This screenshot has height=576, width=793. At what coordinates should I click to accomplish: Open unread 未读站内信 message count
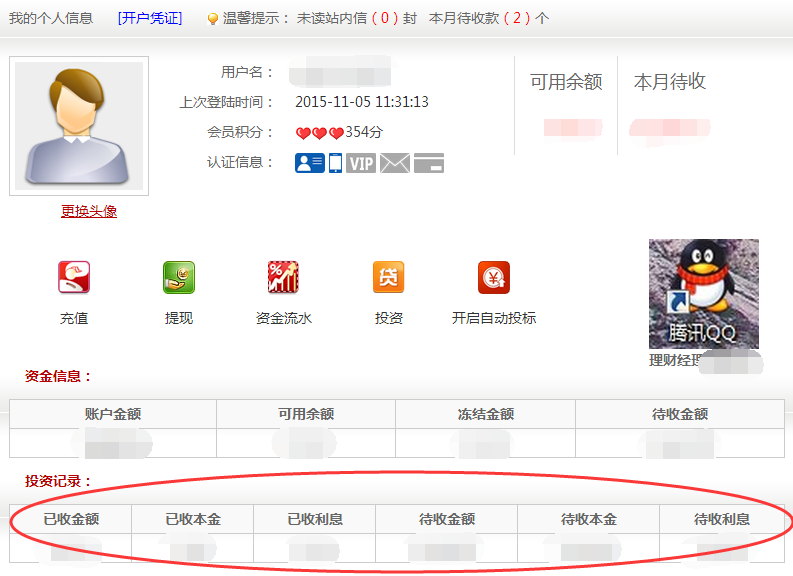380,18
